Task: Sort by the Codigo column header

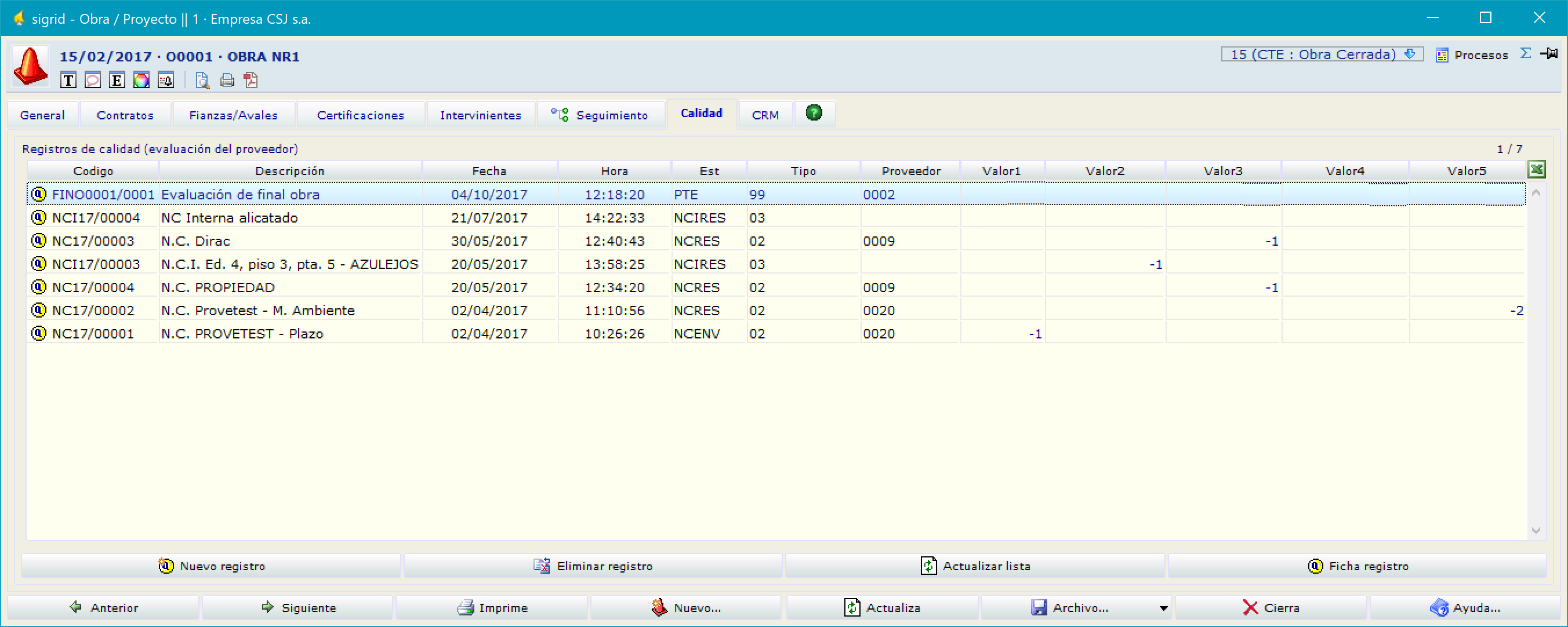Action: point(93,171)
